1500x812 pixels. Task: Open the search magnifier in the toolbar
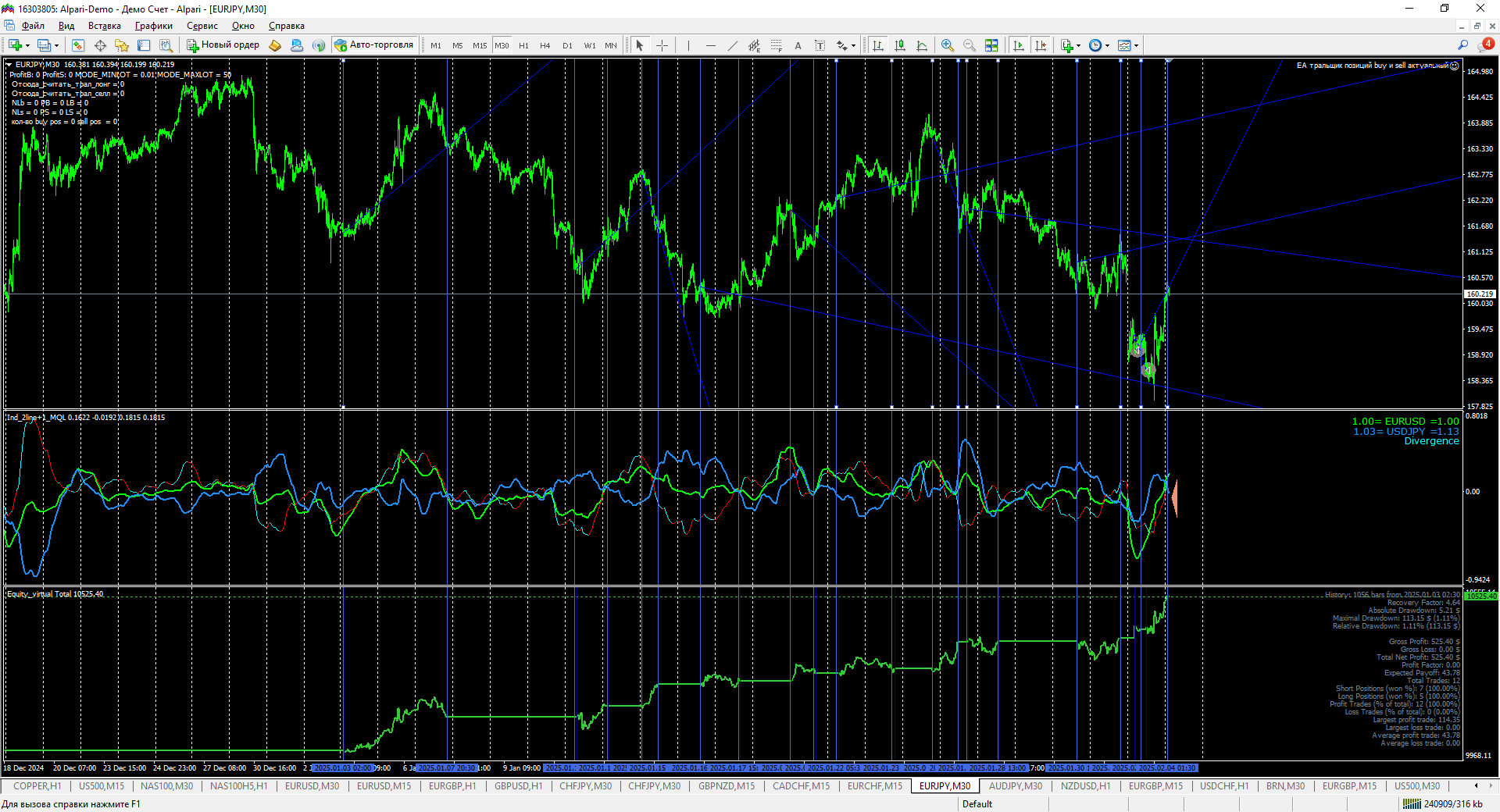point(1462,45)
